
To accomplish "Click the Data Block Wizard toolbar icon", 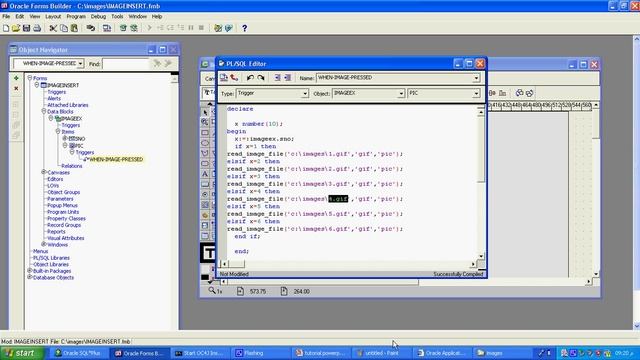I will (x=218, y=28).
